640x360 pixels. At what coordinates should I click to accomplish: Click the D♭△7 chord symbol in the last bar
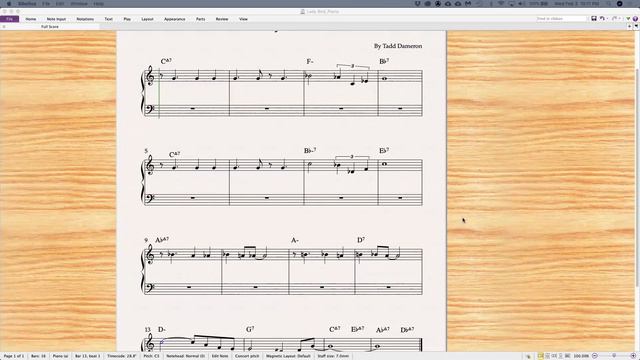pyautogui.click(x=407, y=329)
